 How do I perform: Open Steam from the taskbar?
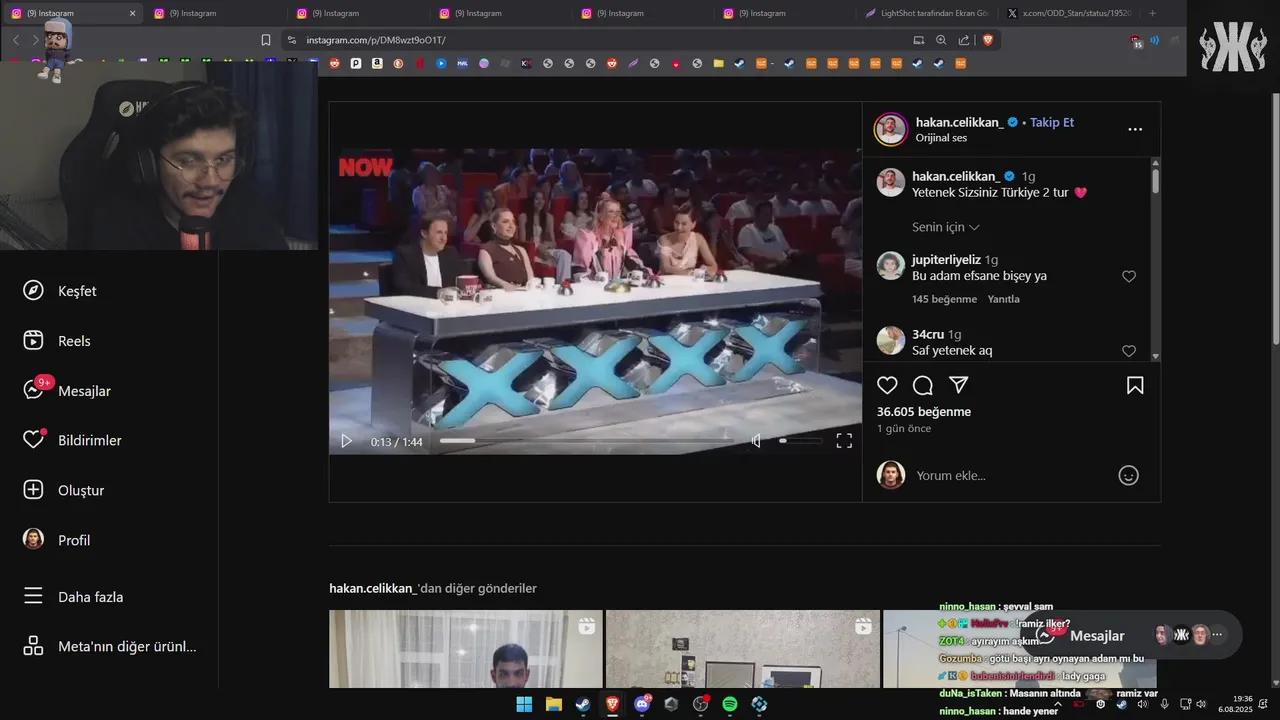(582, 704)
